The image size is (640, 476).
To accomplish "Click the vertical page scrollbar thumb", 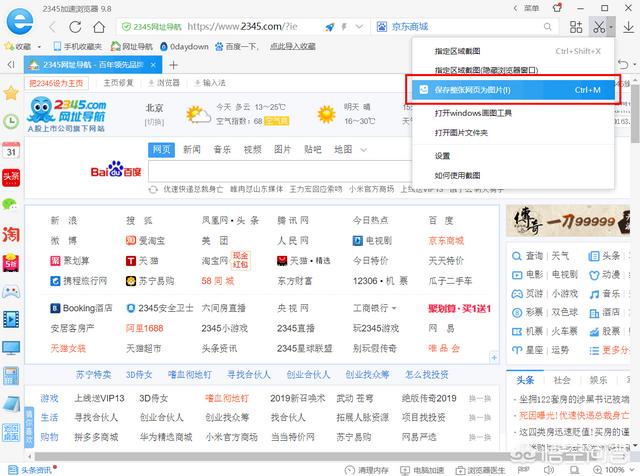I will pos(635,114).
